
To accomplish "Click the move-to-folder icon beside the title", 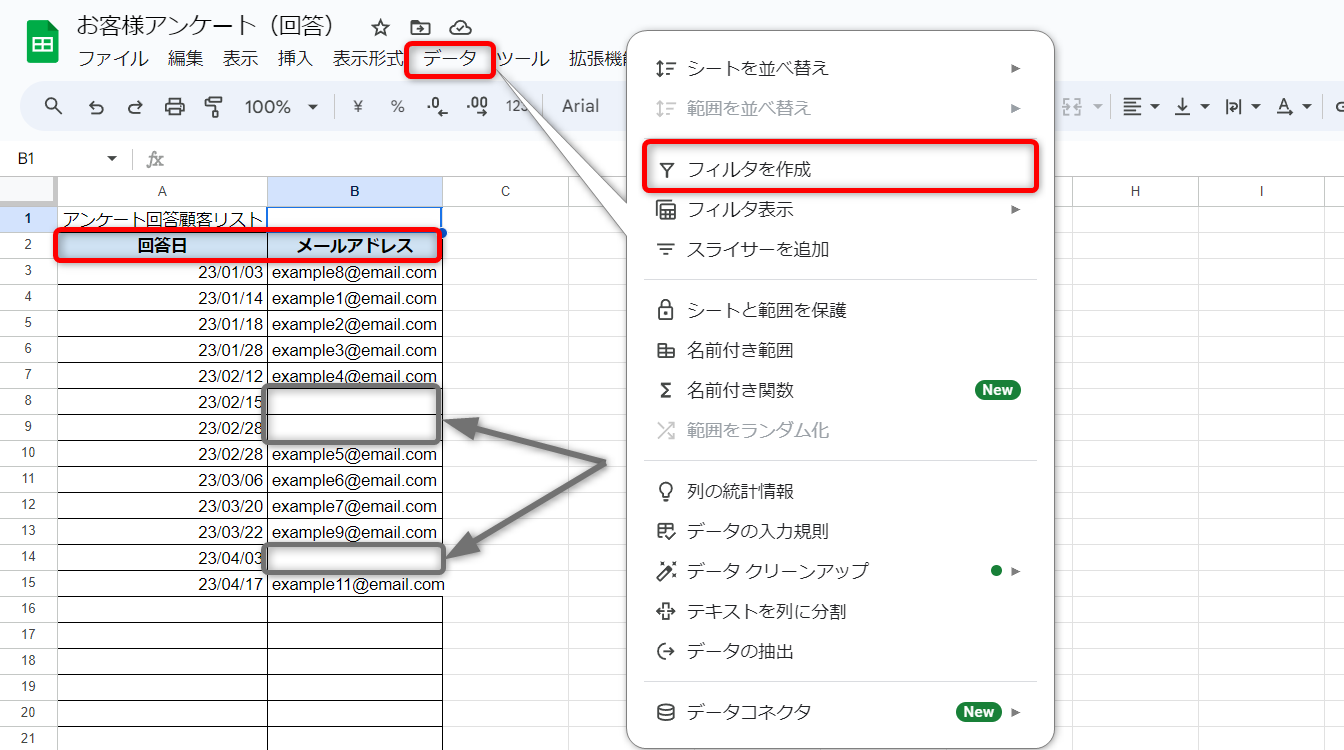I will (420, 27).
